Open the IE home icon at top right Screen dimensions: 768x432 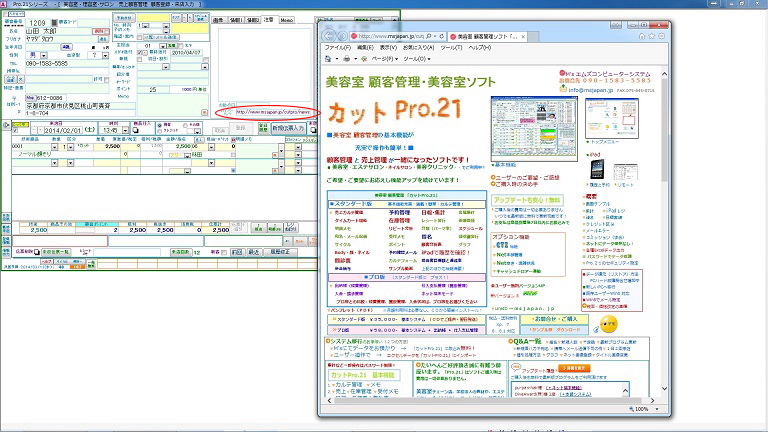[642, 36]
